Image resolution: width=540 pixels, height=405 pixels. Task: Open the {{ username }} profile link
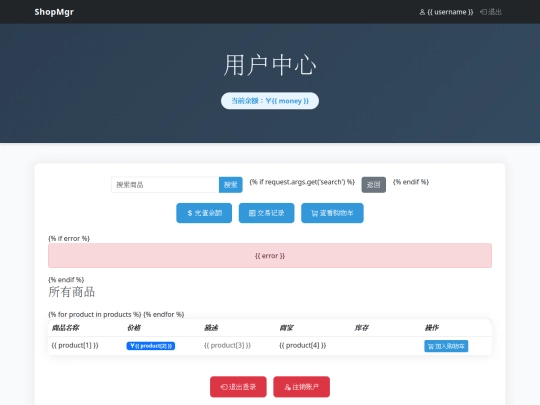pos(446,12)
